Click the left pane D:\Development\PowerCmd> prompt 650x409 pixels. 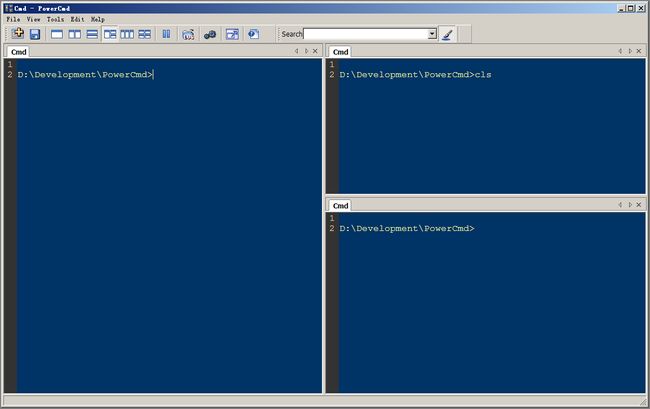coord(85,75)
